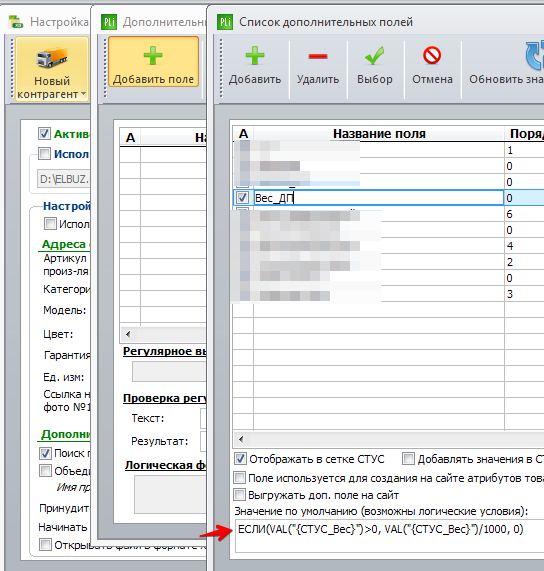Click the red minus Удалить icon
544x571 pixels.
pyautogui.click(x=318, y=56)
